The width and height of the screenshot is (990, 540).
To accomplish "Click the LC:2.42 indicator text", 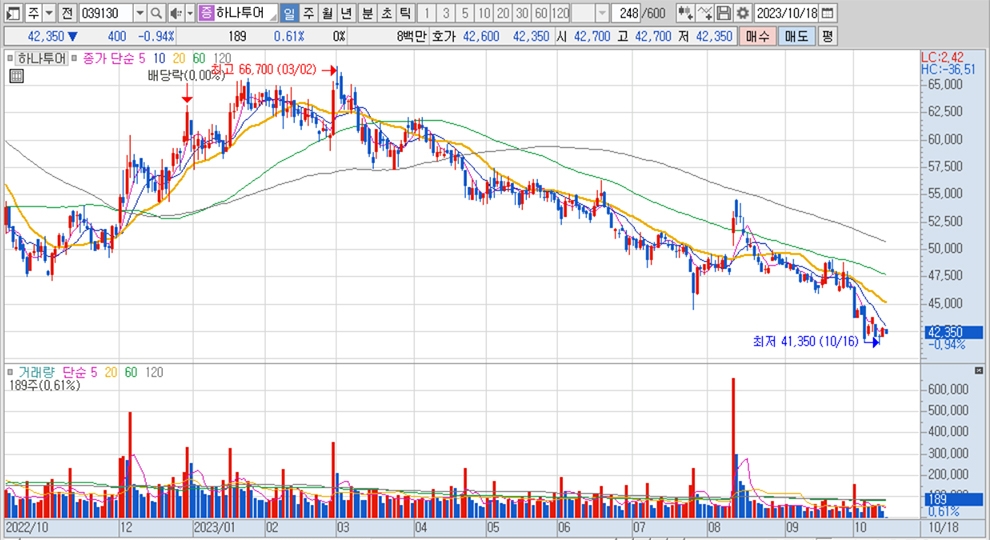I will point(942,58).
